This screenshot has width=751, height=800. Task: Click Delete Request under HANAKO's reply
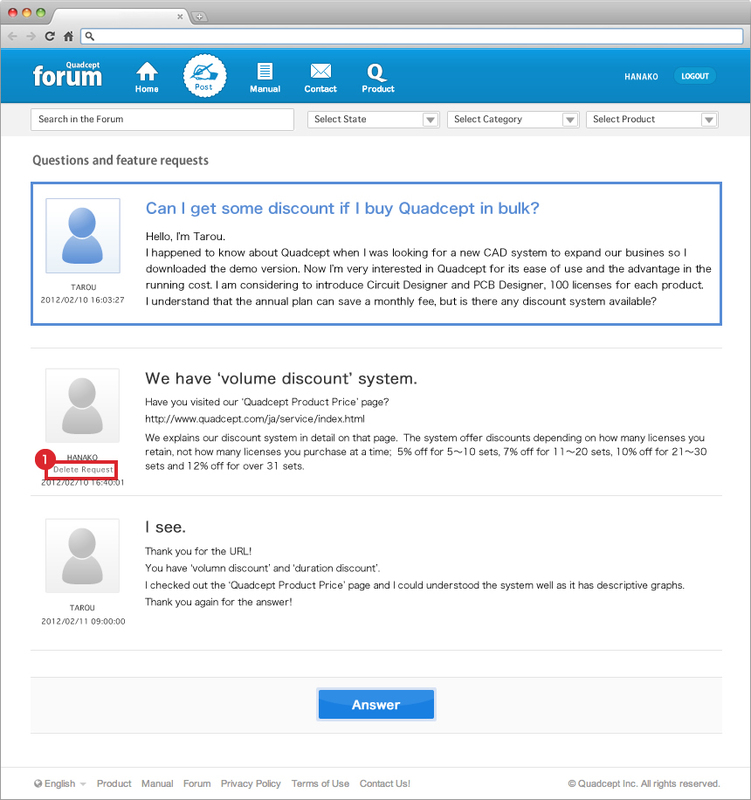tap(83, 469)
